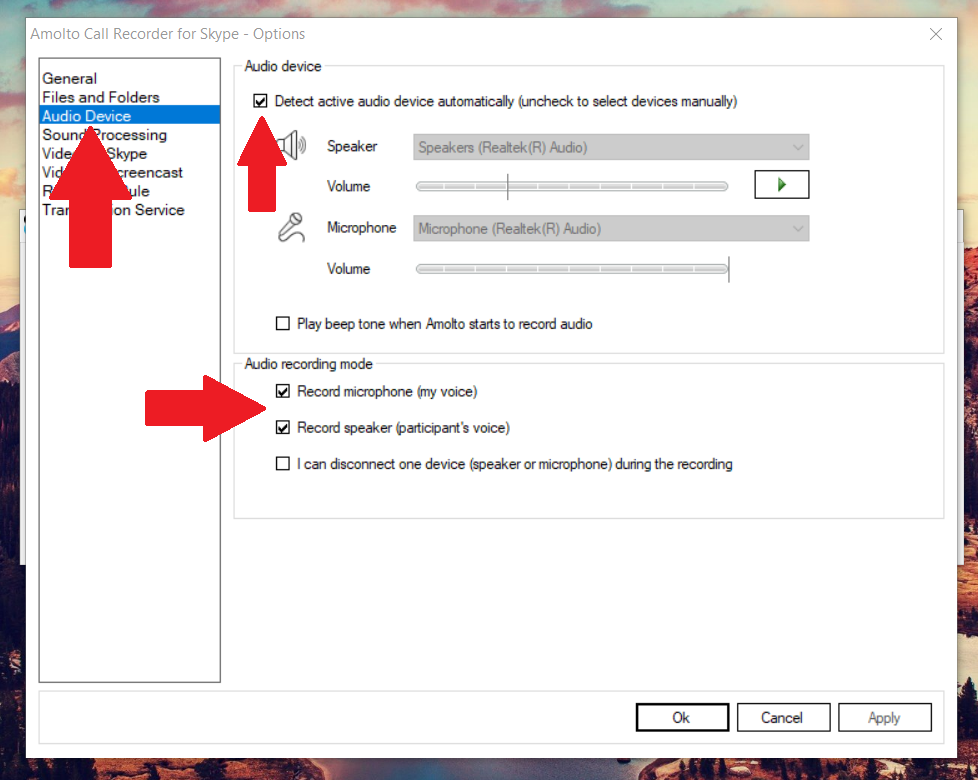Uncheck Detect active audio device automatically
This screenshot has height=780, width=978.
point(260,101)
